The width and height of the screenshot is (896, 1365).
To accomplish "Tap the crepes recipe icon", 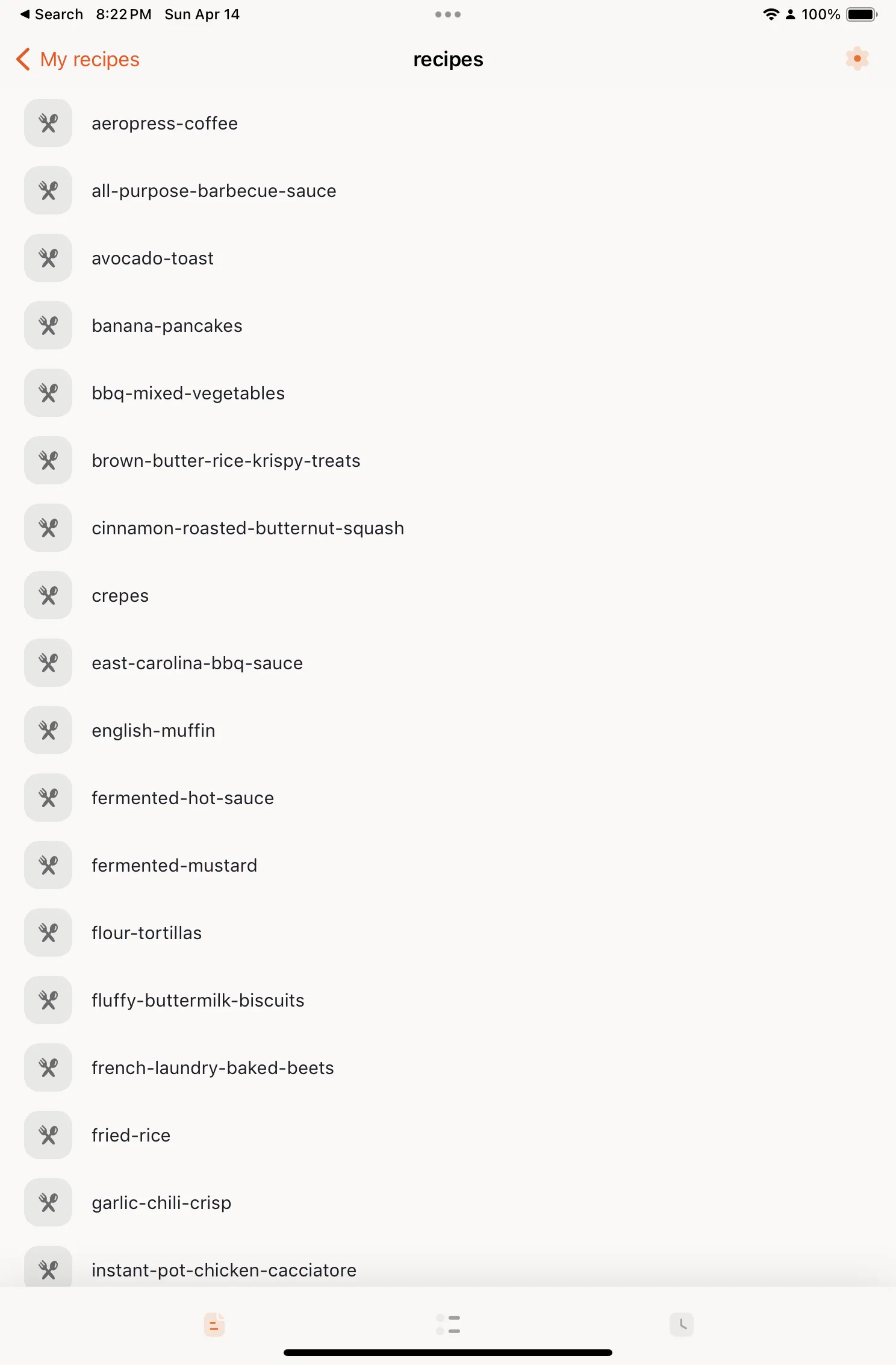I will [x=48, y=596].
